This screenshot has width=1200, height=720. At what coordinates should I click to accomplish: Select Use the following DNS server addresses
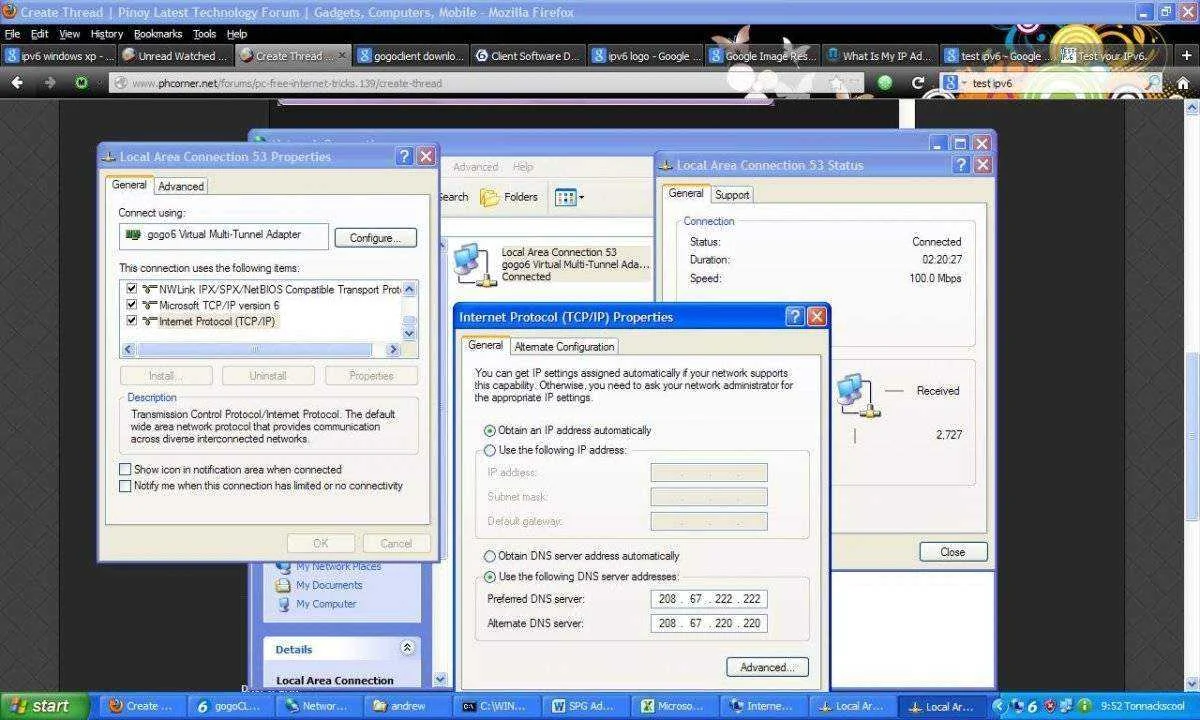point(490,577)
